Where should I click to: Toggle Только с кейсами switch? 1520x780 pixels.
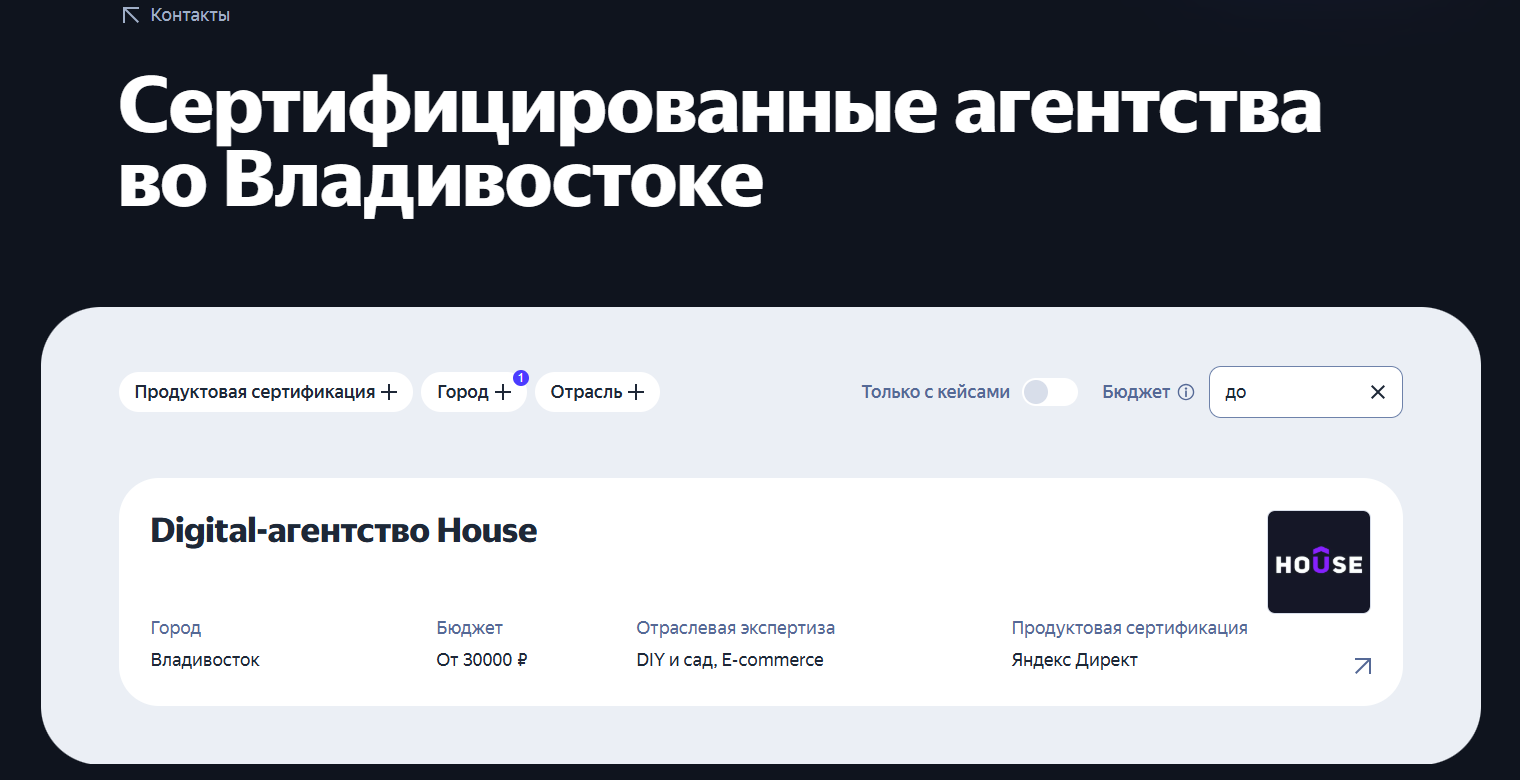pos(1050,392)
